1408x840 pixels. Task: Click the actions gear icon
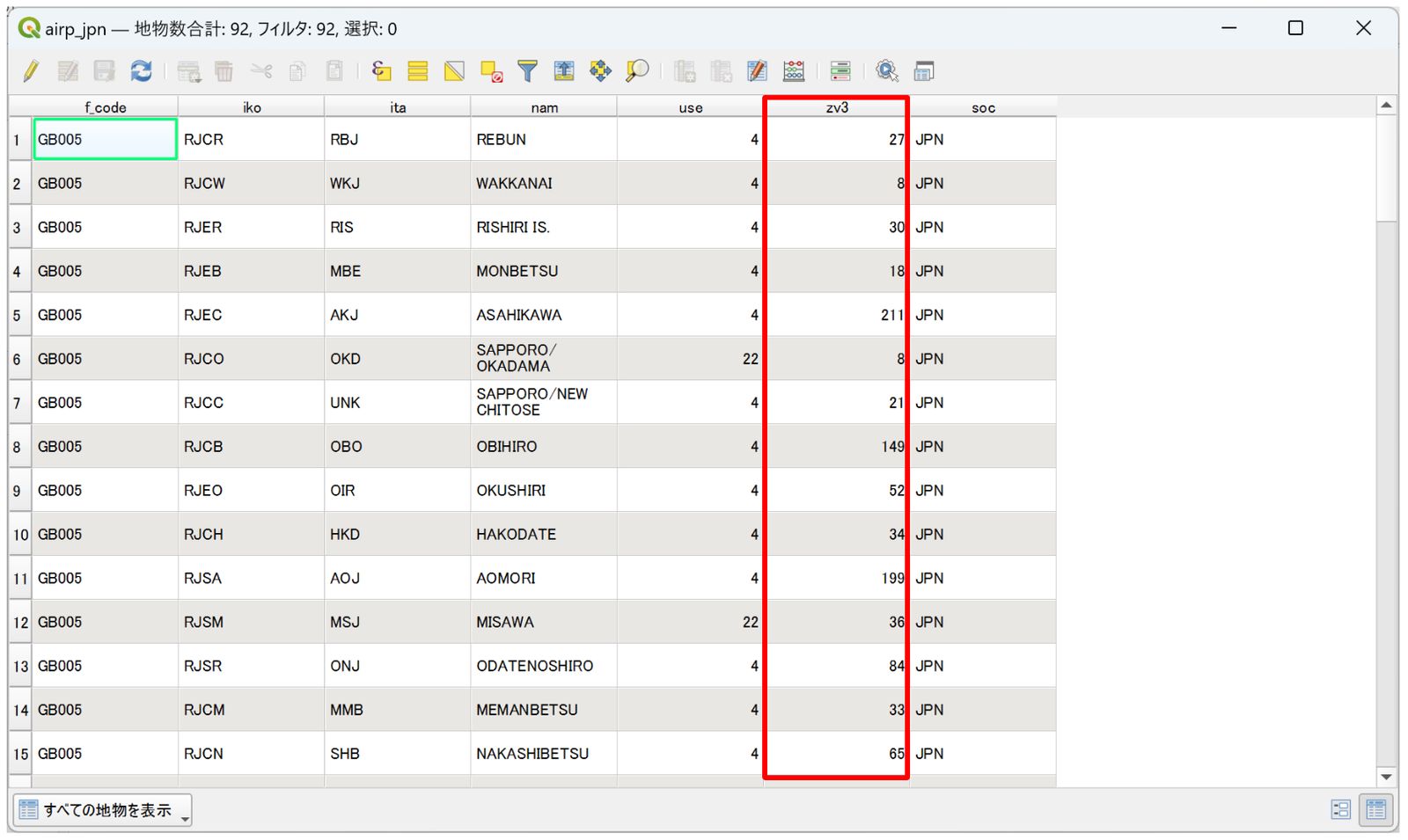887,71
